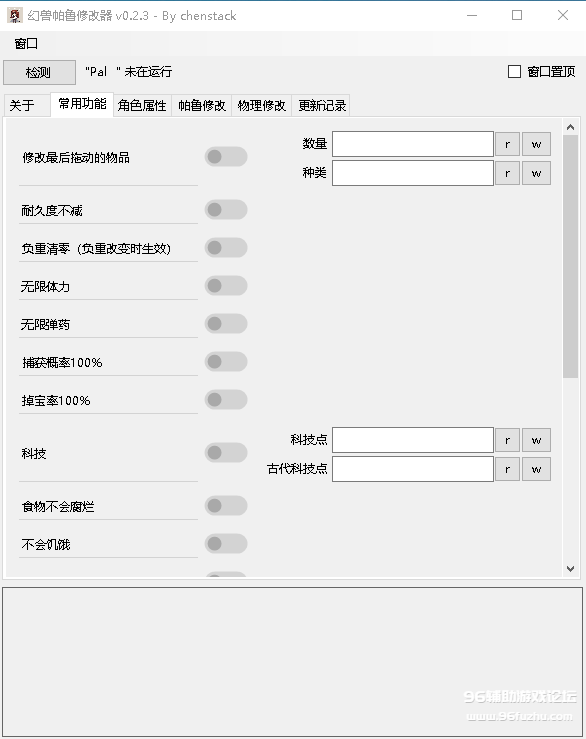
Task: Toggle the 耐久度不减 switch
Action: coord(226,210)
